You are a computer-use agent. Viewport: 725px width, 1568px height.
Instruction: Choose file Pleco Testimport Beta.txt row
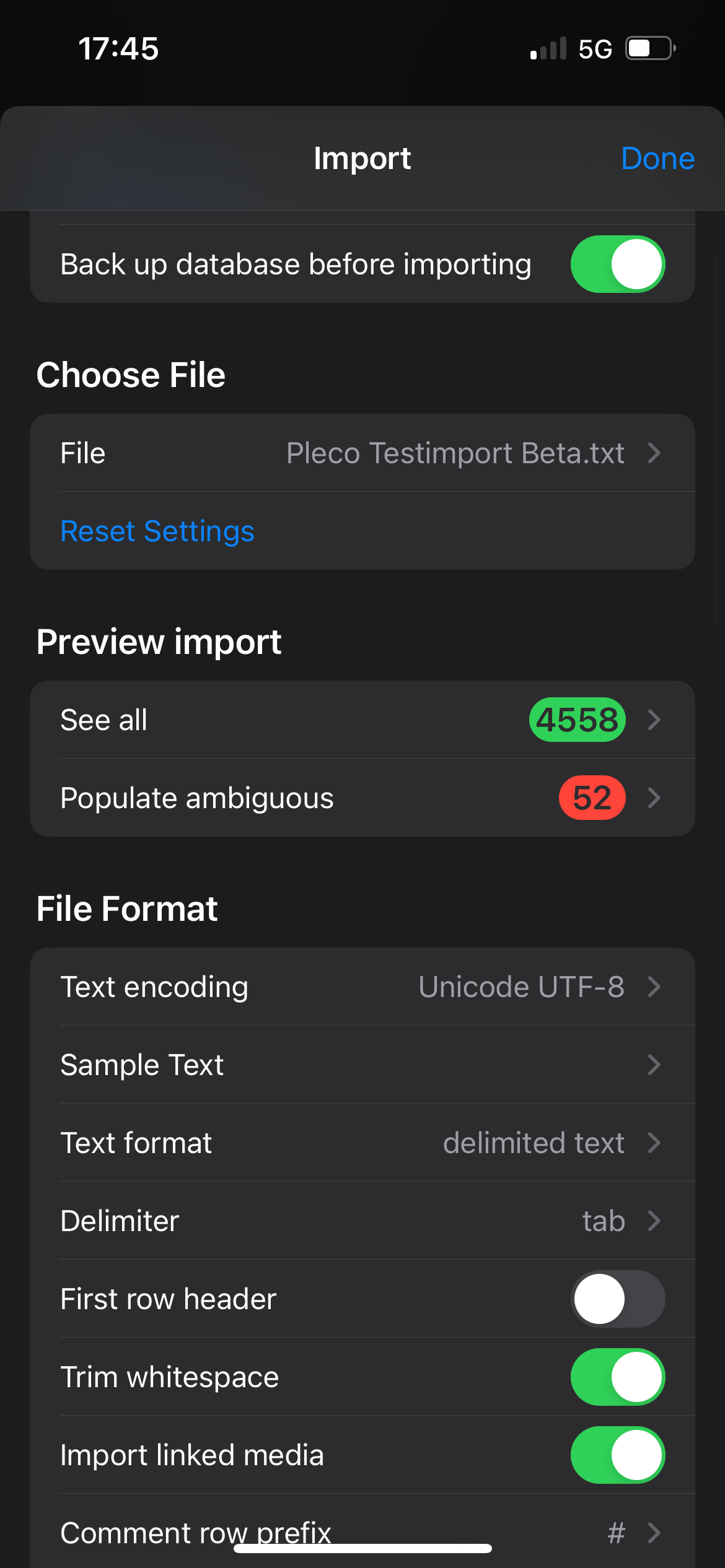(362, 453)
